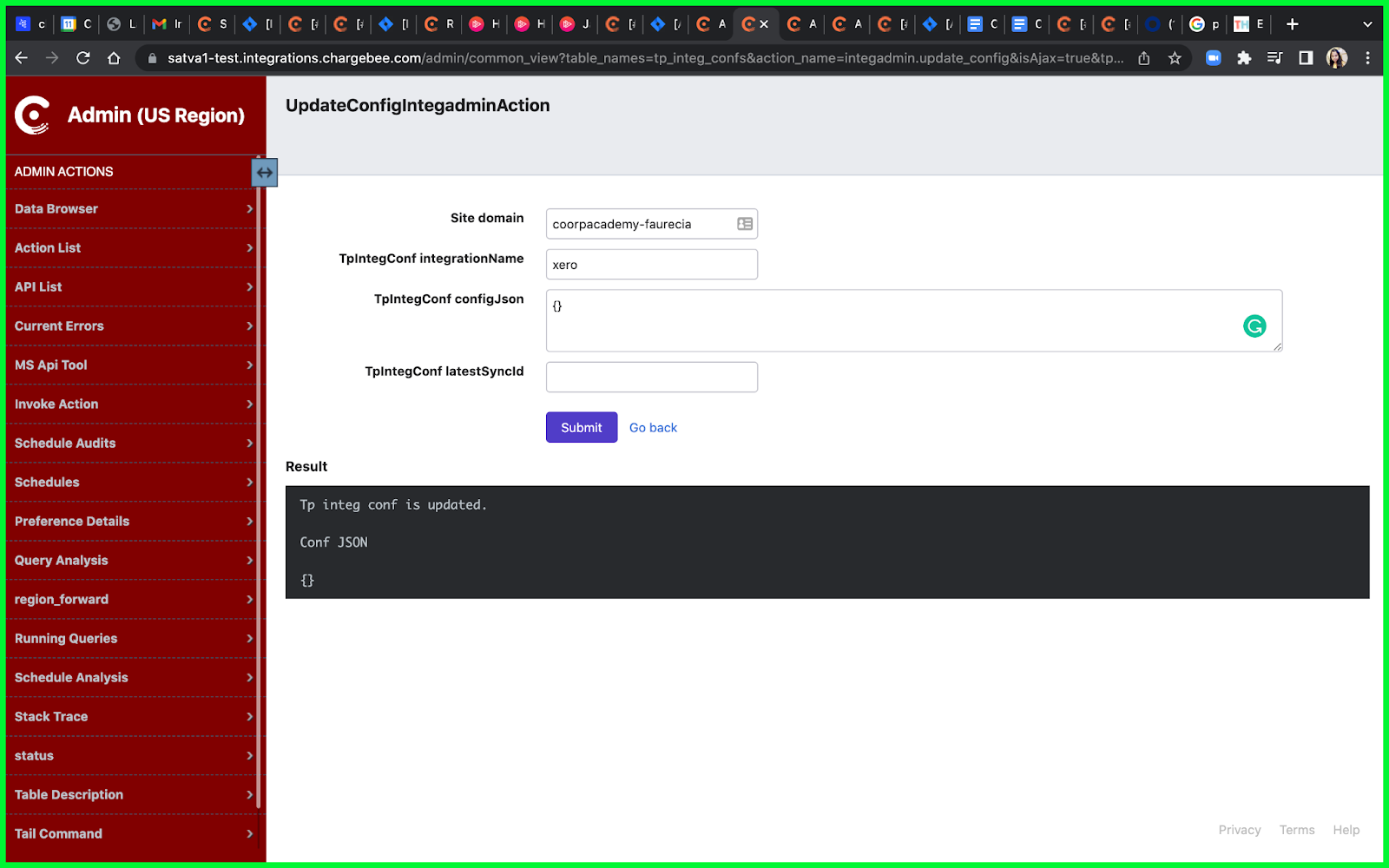Open the tab search dropdown chevron
Image resolution: width=1389 pixels, height=868 pixels.
pyautogui.click(x=1367, y=24)
